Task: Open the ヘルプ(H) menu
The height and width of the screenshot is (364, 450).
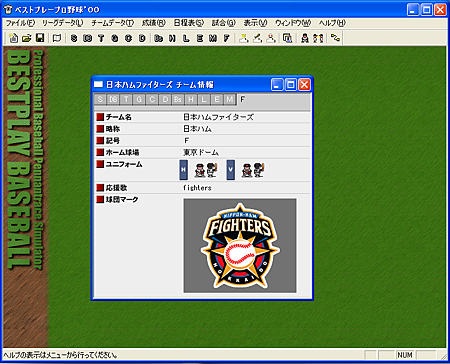Action: point(332,23)
